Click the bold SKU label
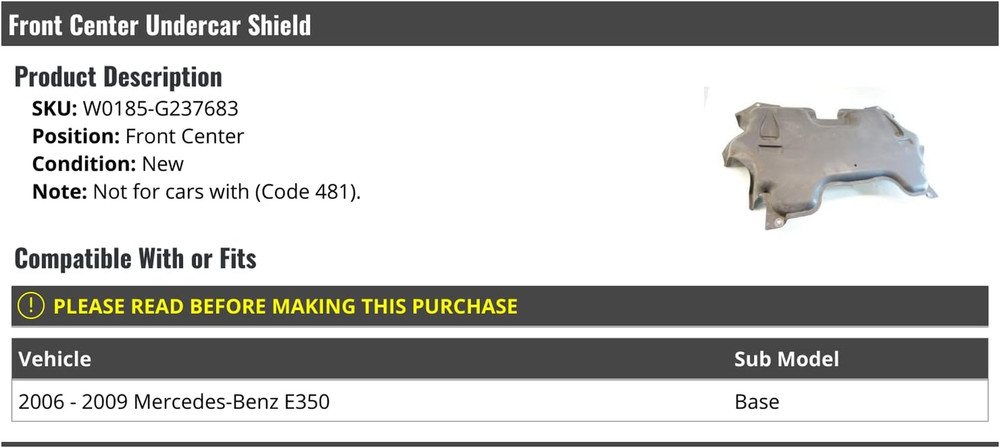The height and width of the screenshot is (448, 1000). pos(54,108)
